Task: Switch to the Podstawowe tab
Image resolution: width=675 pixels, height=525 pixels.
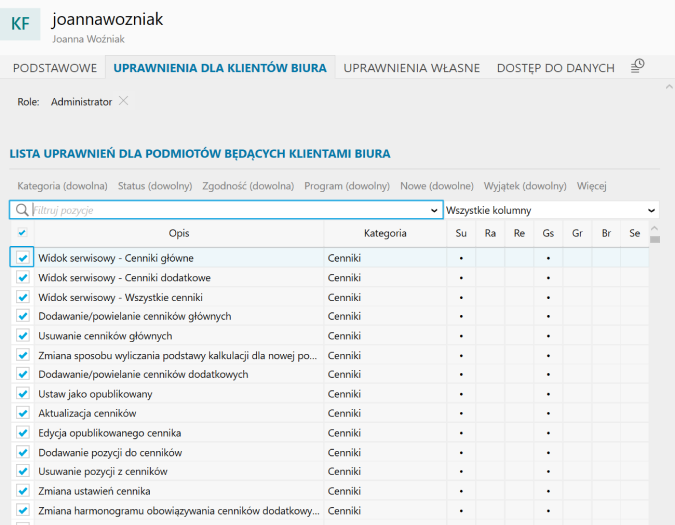Action: tap(55, 68)
